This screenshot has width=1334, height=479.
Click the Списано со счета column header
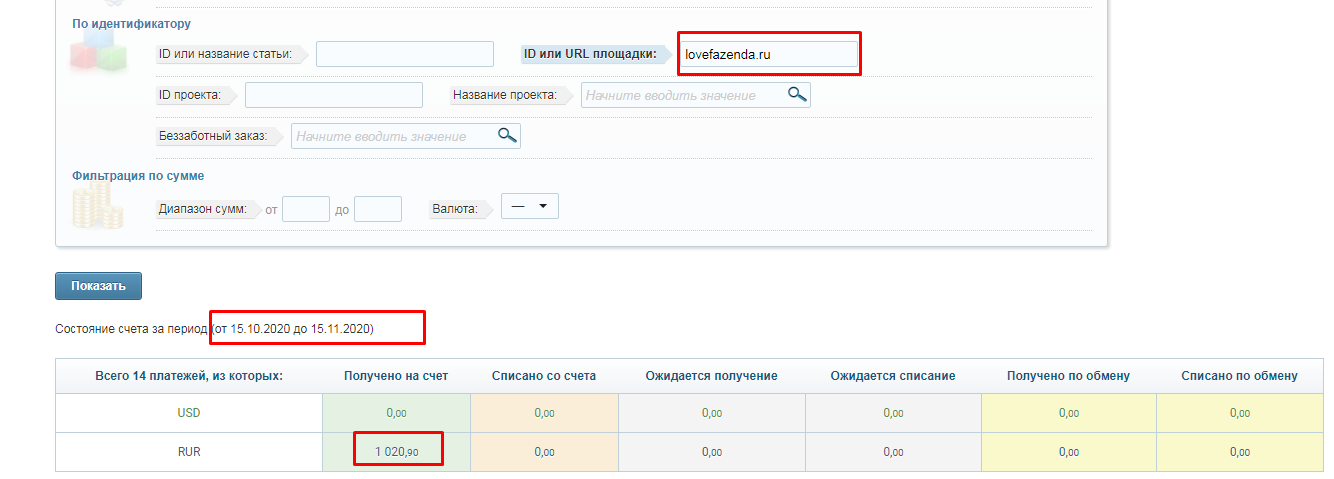click(x=544, y=376)
